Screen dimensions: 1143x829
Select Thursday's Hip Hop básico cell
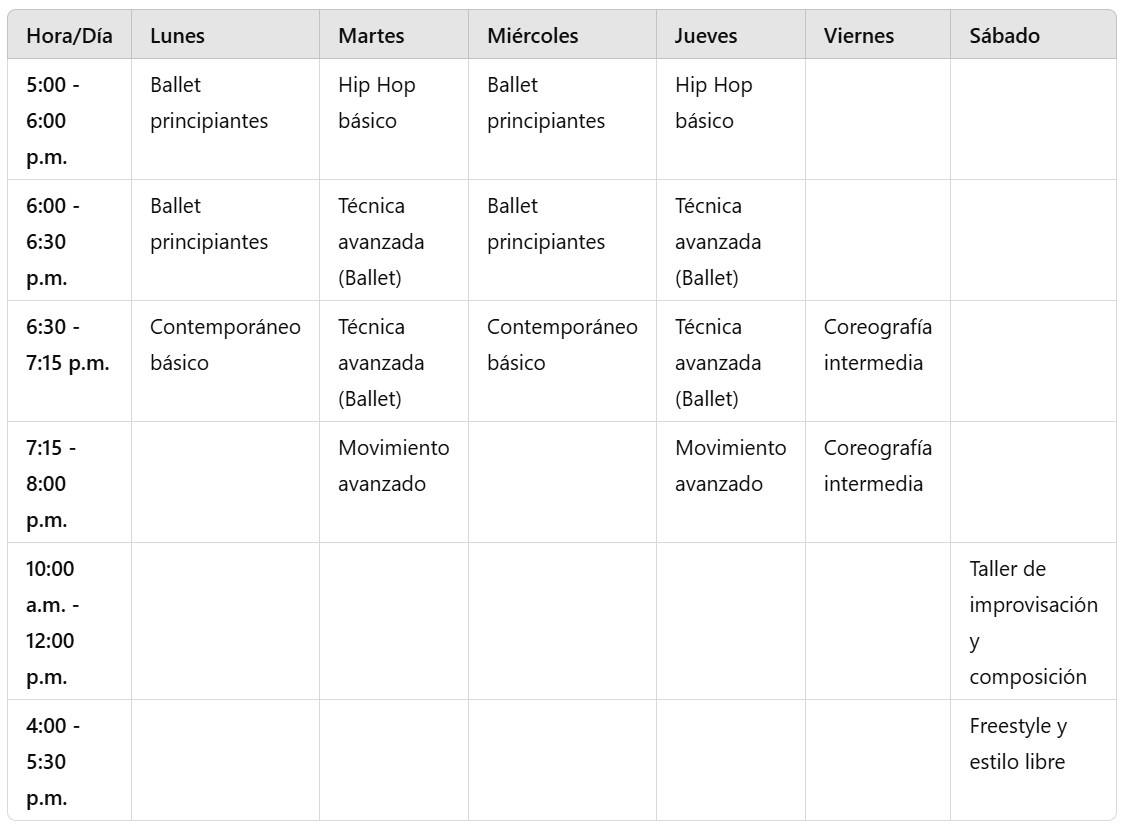[x=730, y=120]
